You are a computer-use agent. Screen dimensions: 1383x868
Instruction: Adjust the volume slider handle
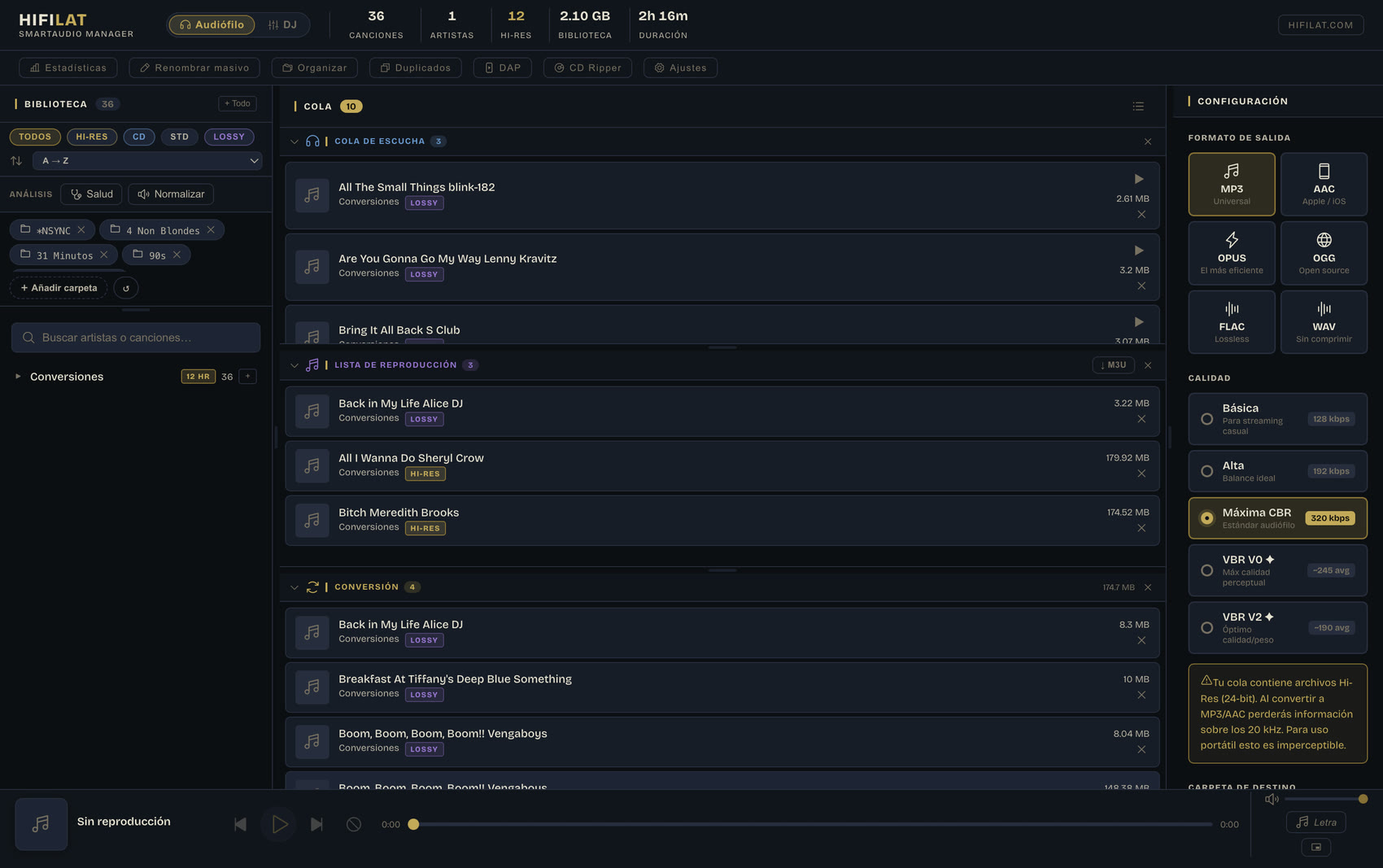coord(1363,799)
